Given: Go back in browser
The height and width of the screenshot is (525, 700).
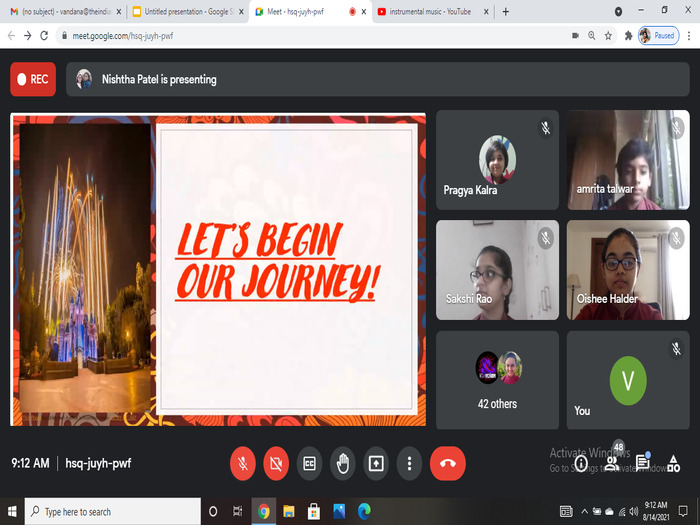Looking at the screenshot, I should click(x=12, y=36).
